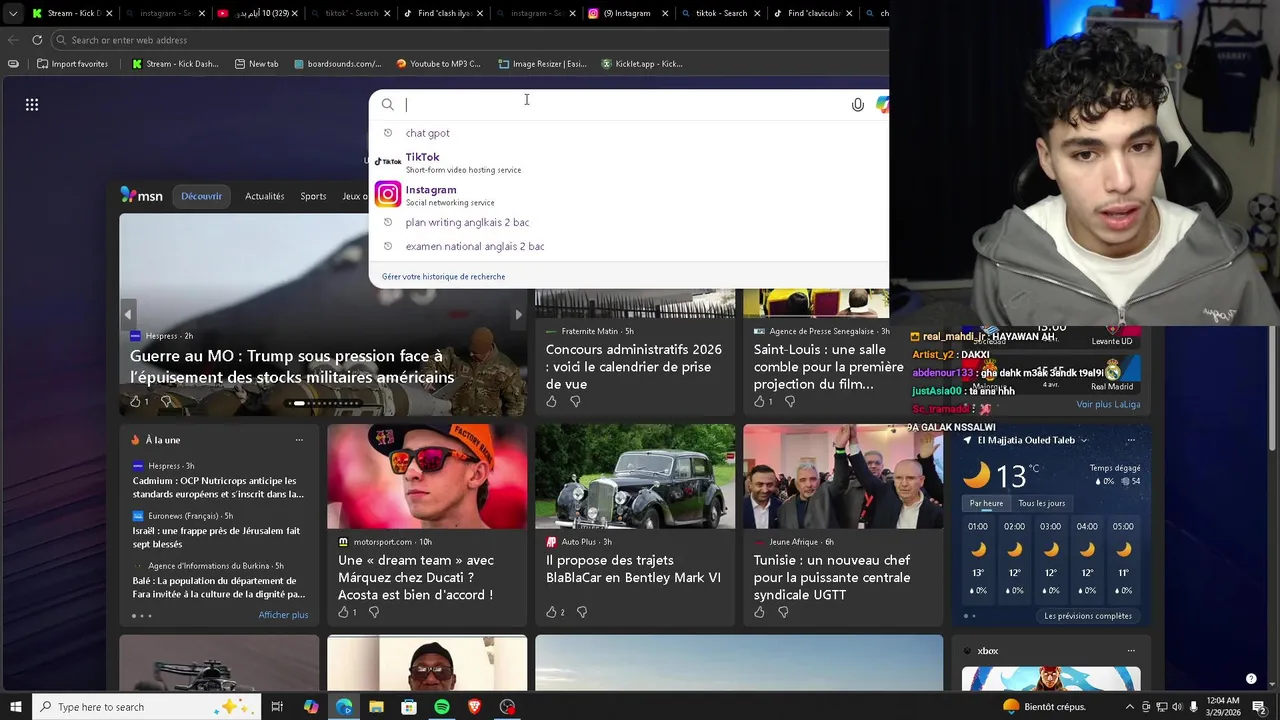Open Brave browser from the taskbar
The width and height of the screenshot is (1280, 720).
(475, 707)
